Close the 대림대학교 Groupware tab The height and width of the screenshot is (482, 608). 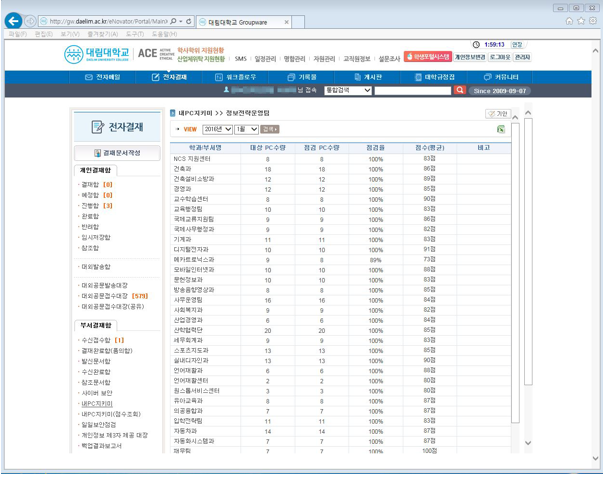tap(287, 22)
